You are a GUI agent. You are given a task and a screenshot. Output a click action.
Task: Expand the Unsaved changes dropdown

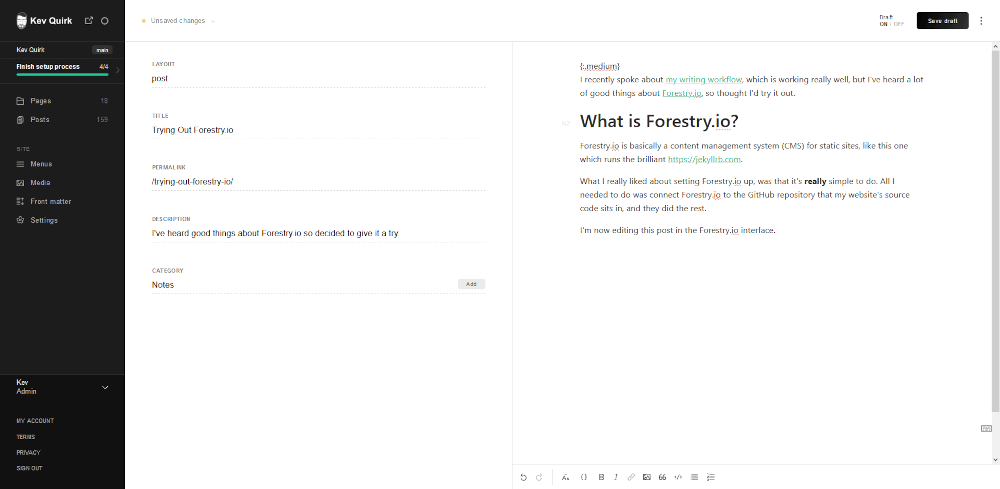[x=213, y=21]
